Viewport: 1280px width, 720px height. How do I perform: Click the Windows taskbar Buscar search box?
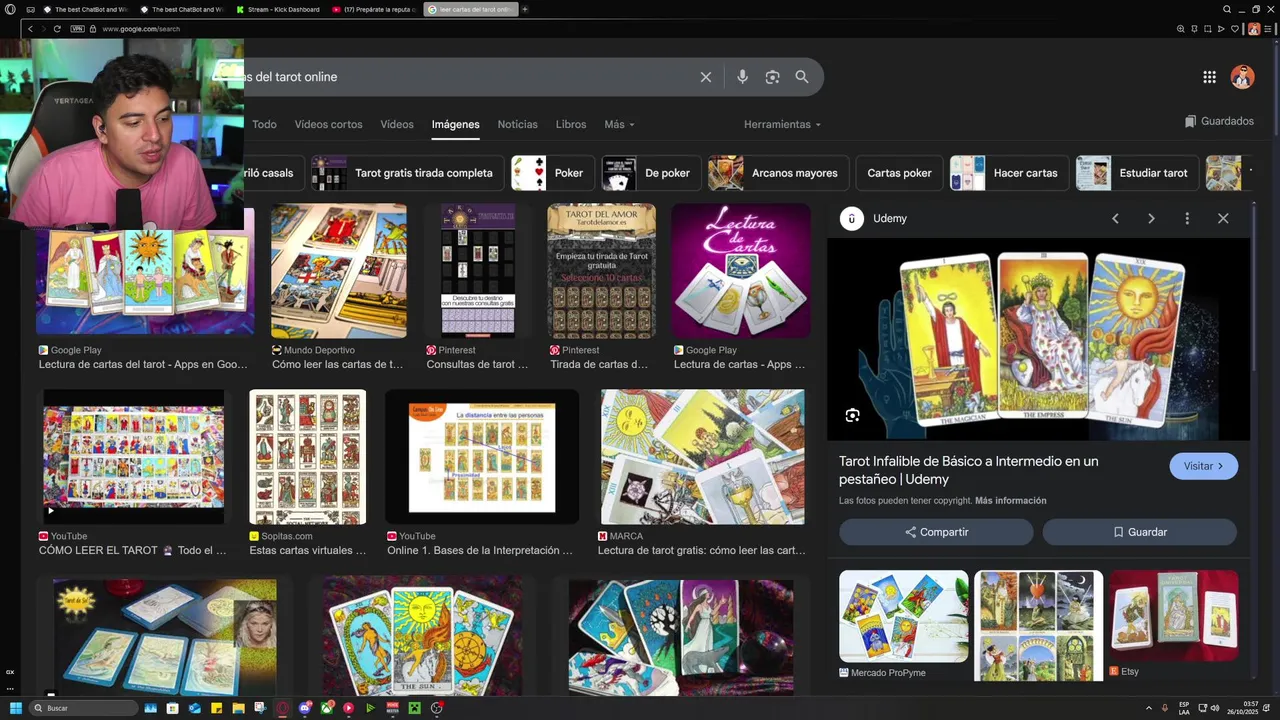(x=83, y=708)
